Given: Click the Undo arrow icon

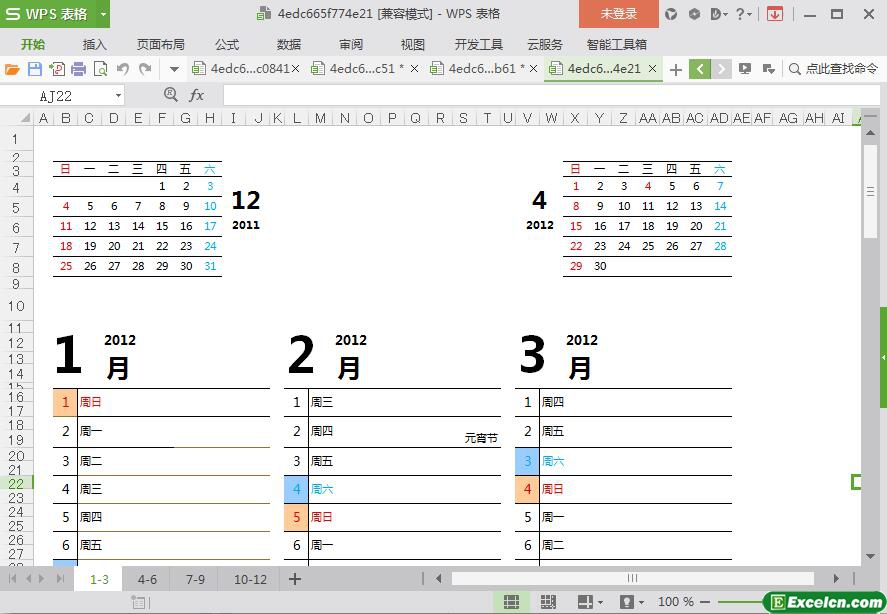Looking at the screenshot, I should [123, 69].
